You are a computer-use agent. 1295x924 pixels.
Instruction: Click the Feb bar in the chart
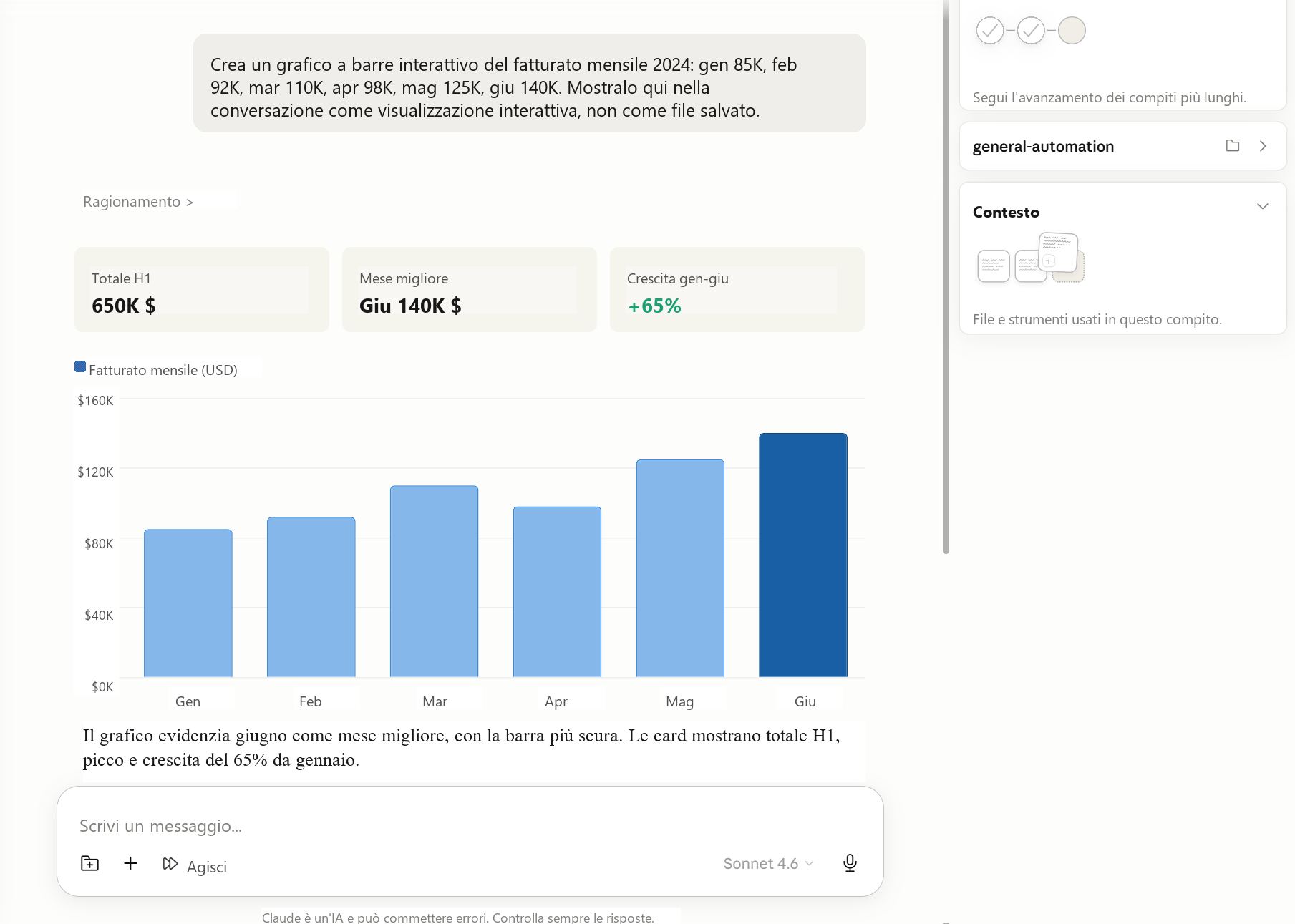(311, 597)
